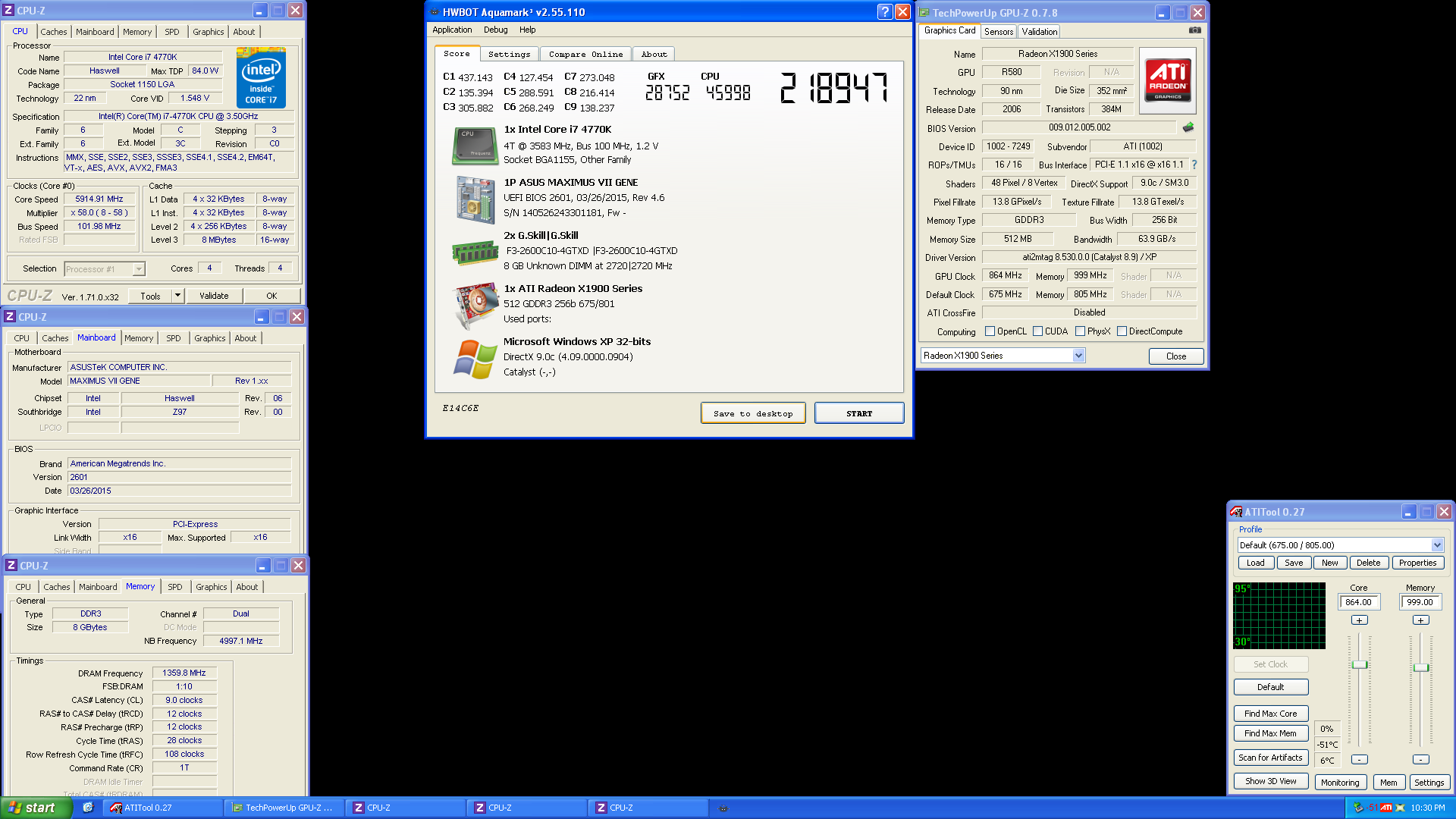Click the Monitoring button in ATITool

1340,783
